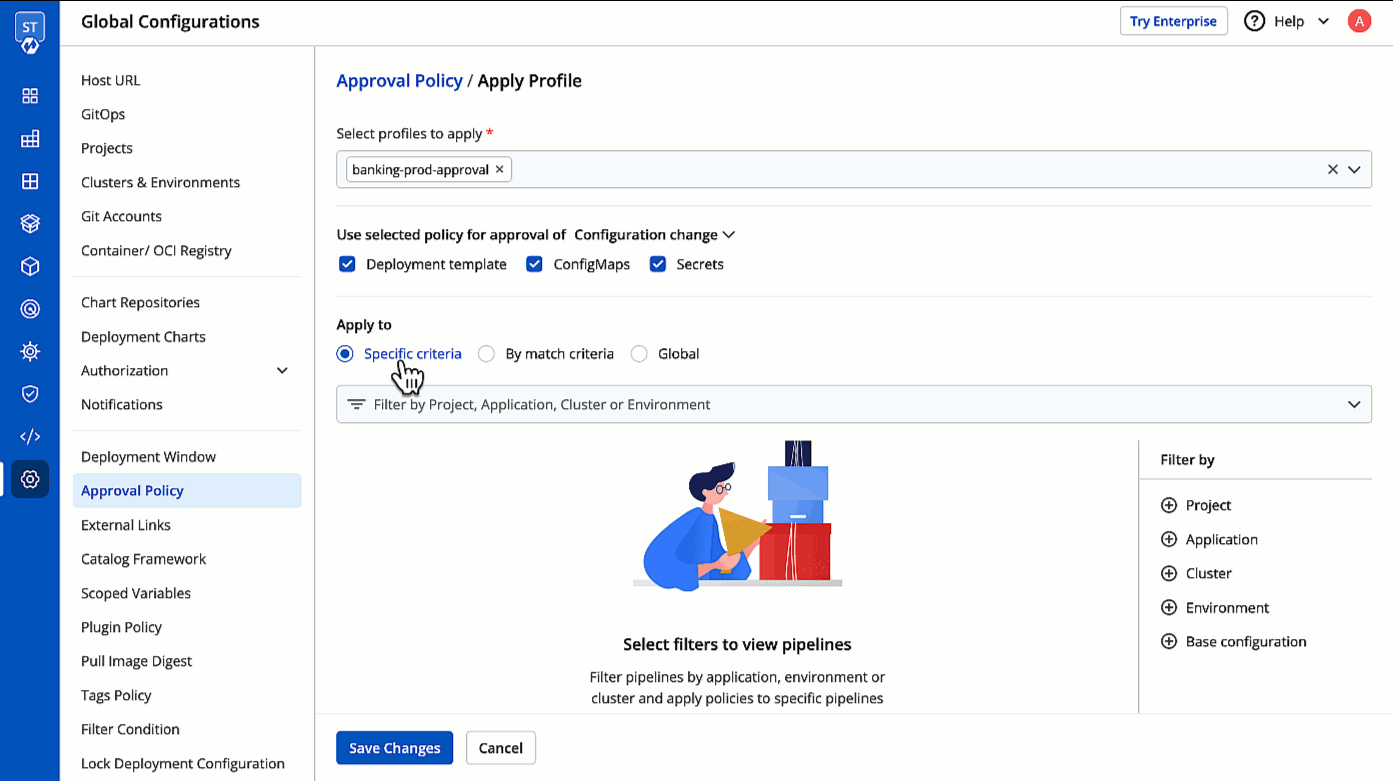
Task: Remove the banking-prod-approval profile chip
Action: pos(499,169)
